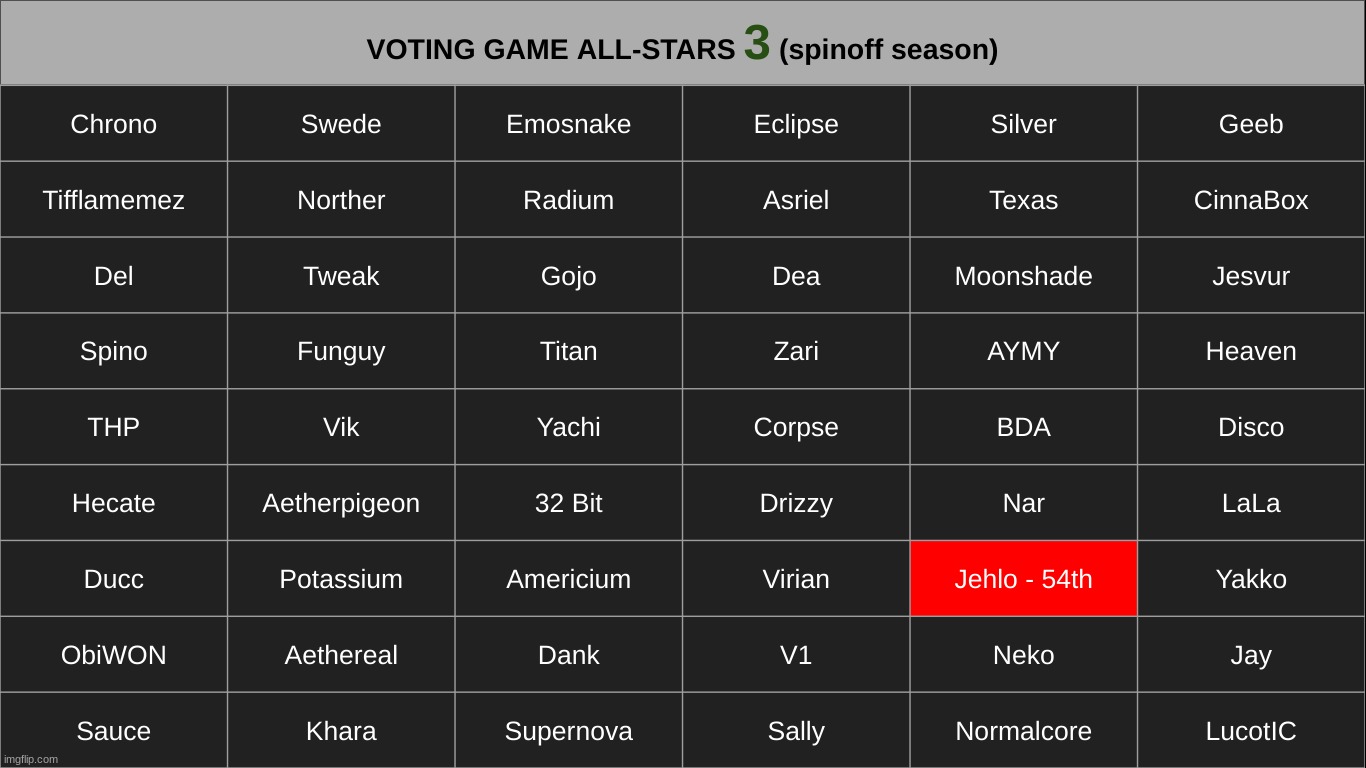Image resolution: width=1366 pixels, height=768 pixels.
Task: Click the imgflip.com watermark link
Action: pos(31,759)
